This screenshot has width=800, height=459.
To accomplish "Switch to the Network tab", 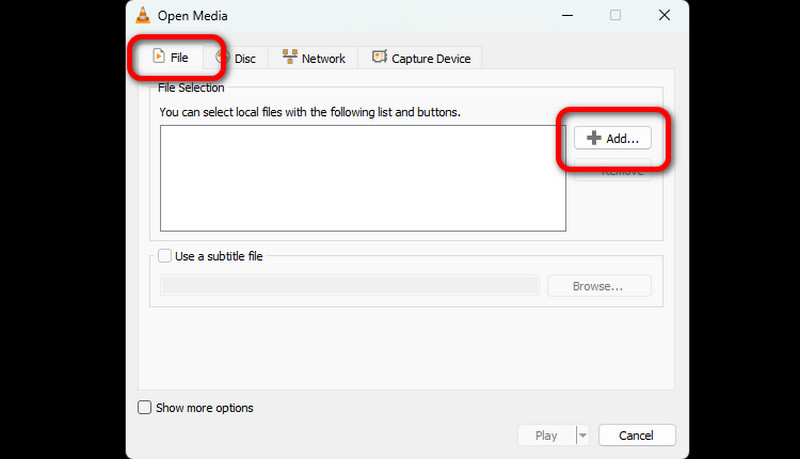I will [313, 58].
